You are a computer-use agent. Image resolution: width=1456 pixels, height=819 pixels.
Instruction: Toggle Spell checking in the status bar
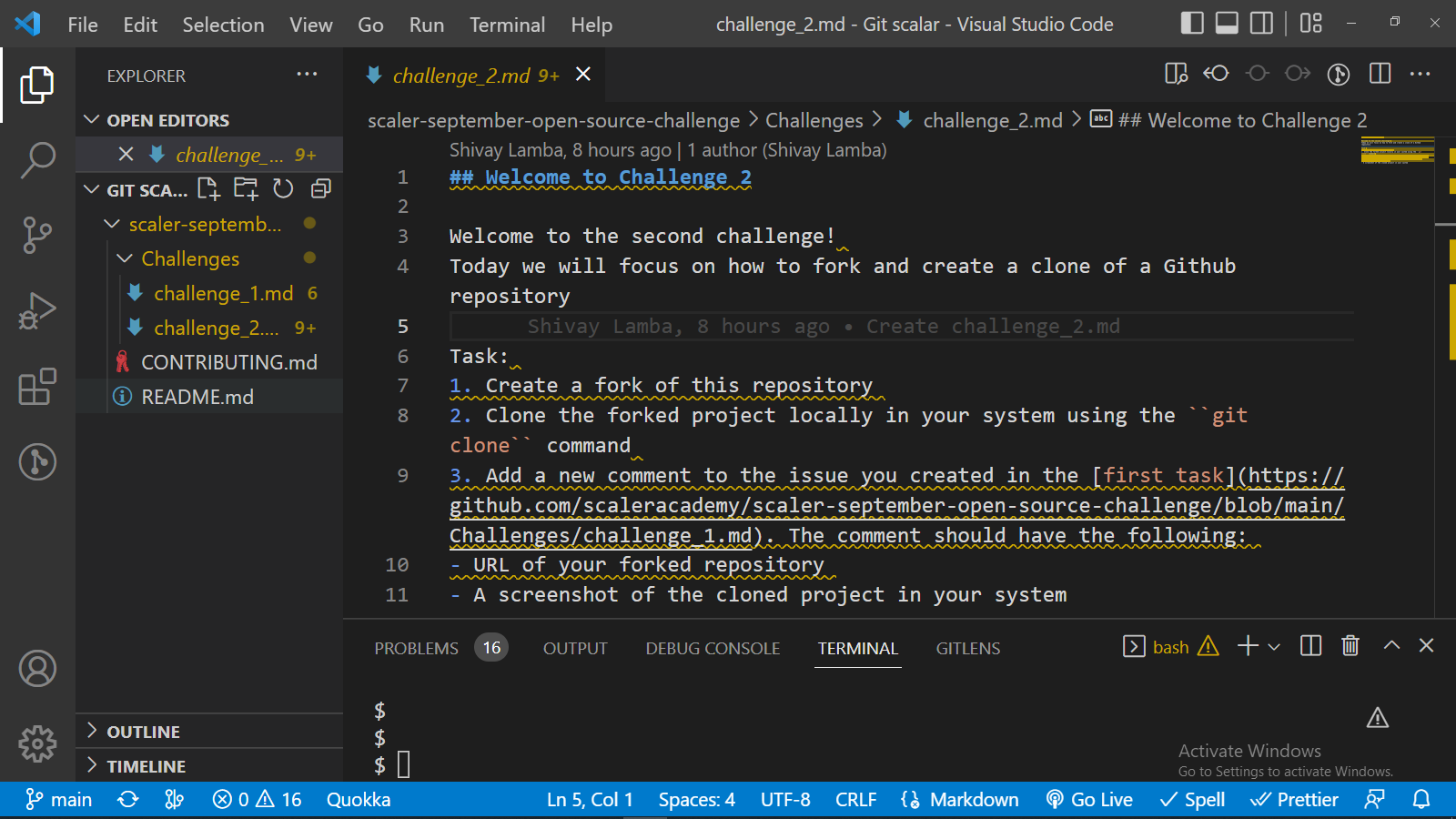coord(1193,799)
